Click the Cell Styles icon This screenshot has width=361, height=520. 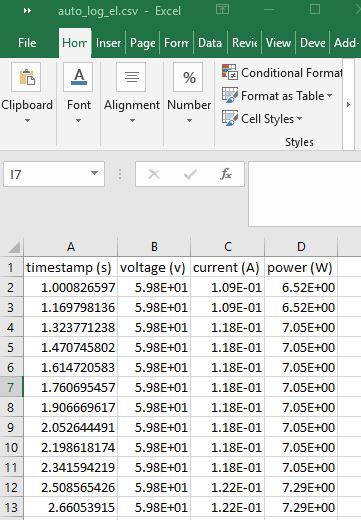[x=230, y=118]
